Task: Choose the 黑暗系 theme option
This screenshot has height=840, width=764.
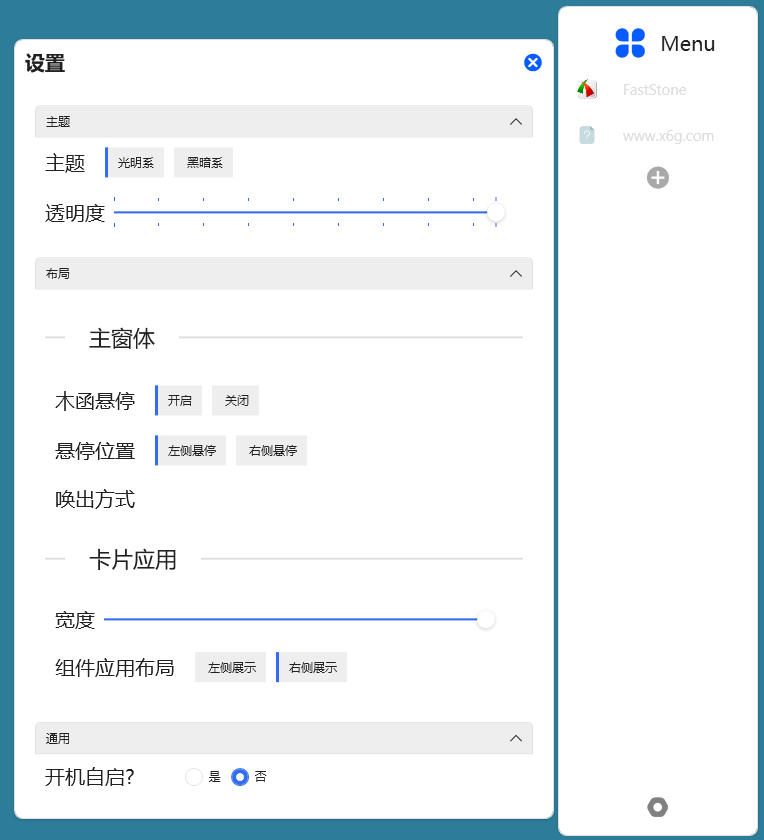Action: coord(204,163)
